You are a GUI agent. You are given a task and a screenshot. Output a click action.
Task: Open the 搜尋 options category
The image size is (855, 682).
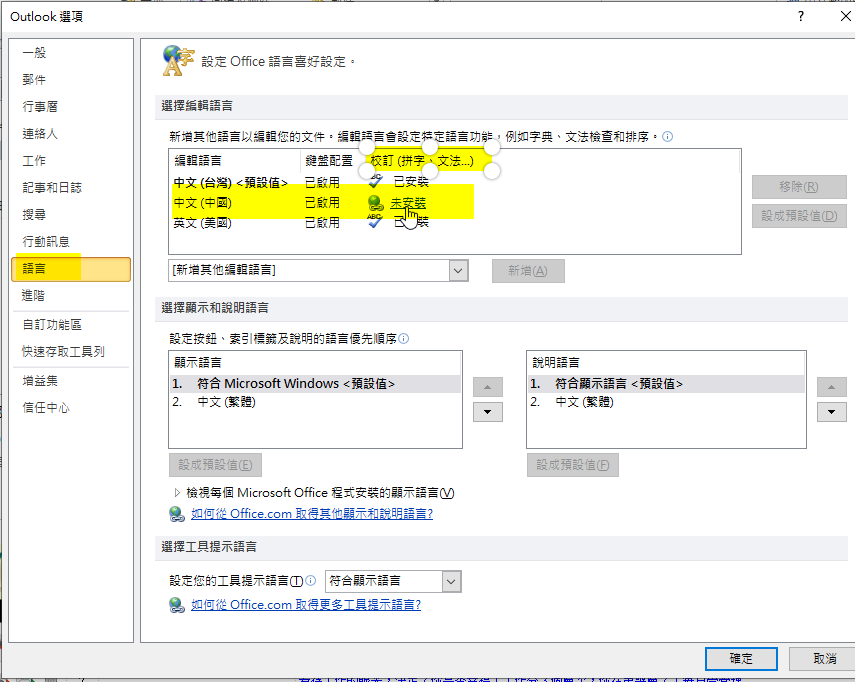pyautogui.click(x=71, y=215)
